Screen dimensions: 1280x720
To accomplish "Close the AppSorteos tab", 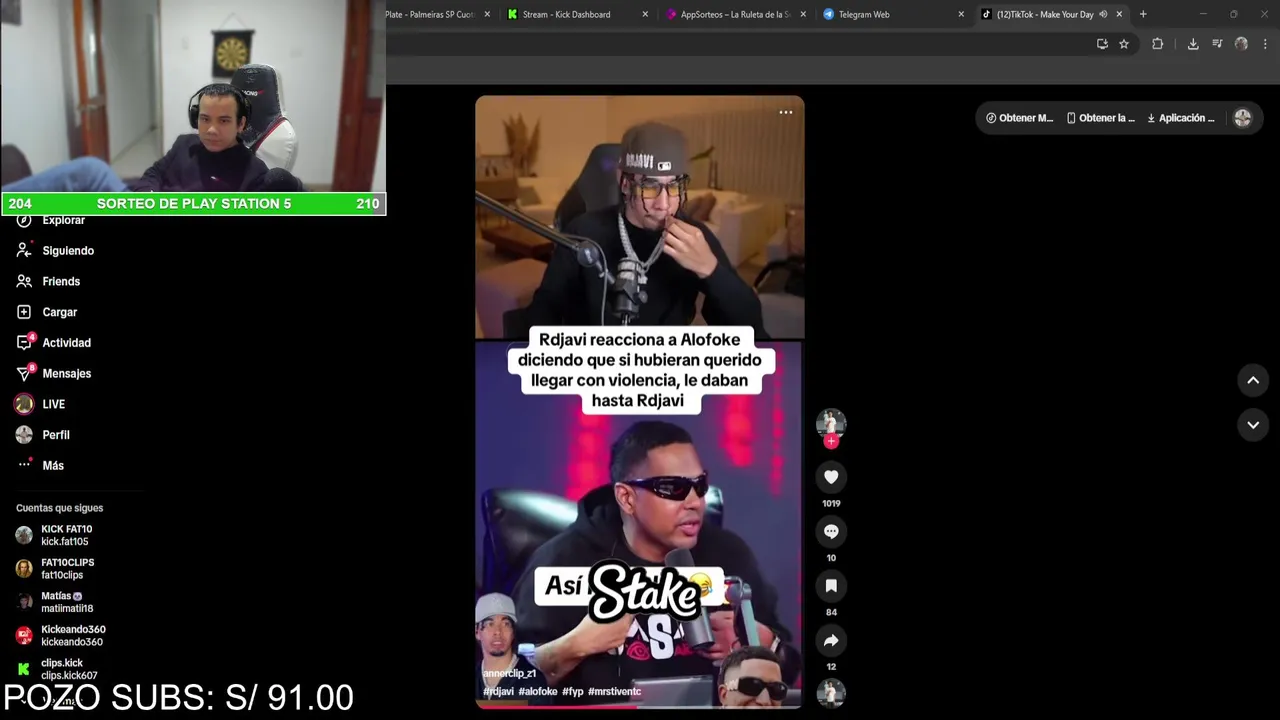I will (803, 14).
